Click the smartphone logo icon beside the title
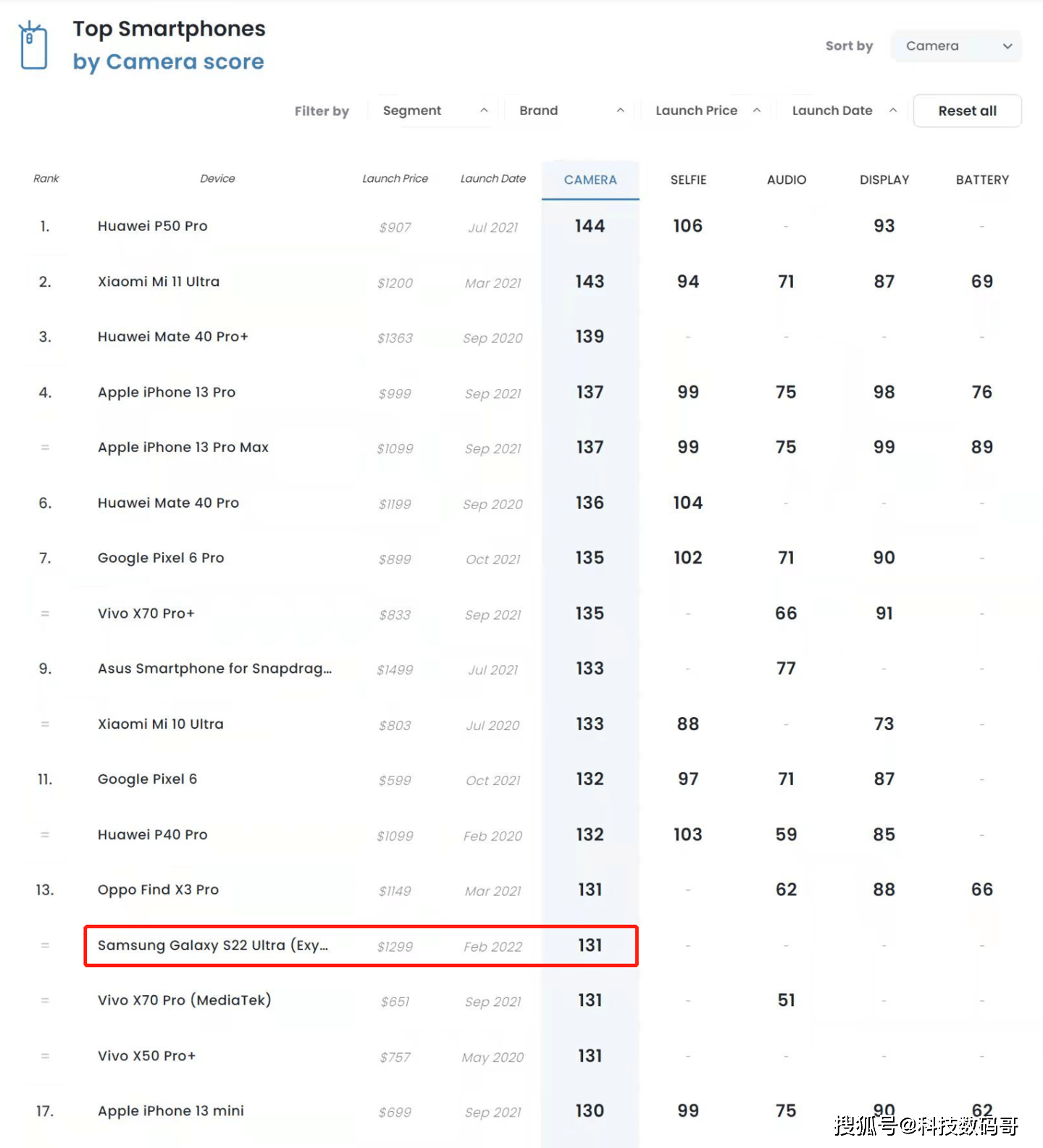The width and height of the screenshot is (1043, 1148). point(33,46)
